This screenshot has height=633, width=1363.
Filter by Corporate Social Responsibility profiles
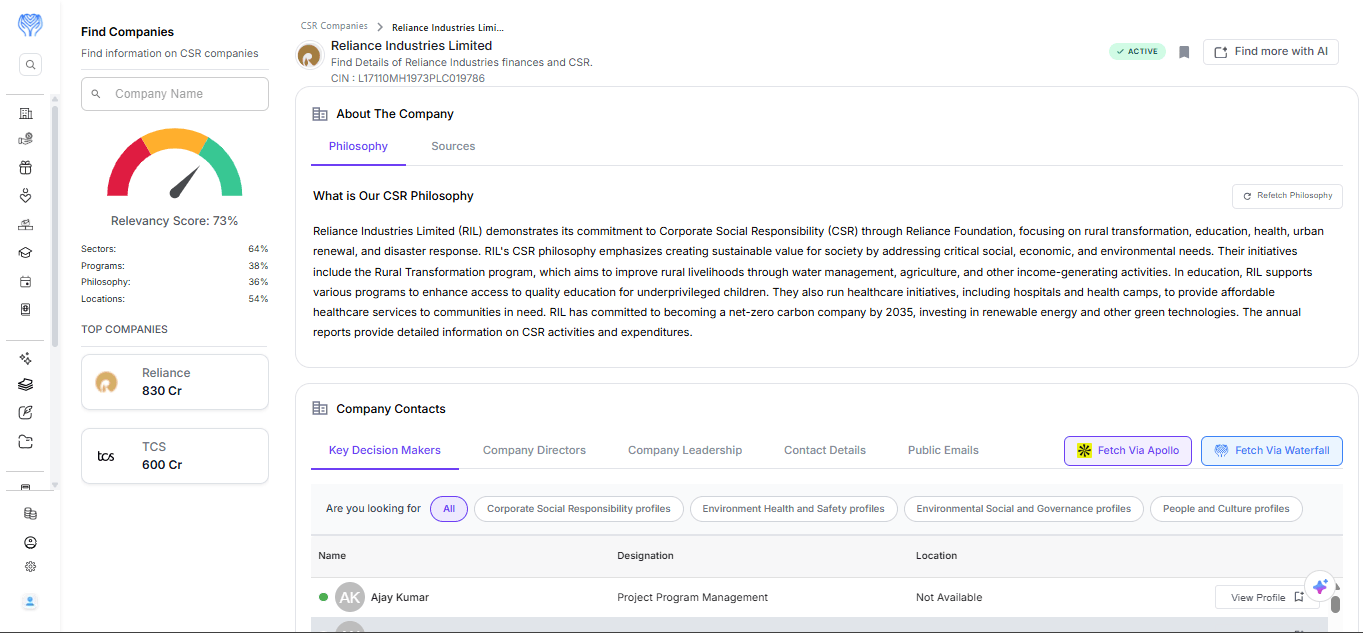click(578, 509)
